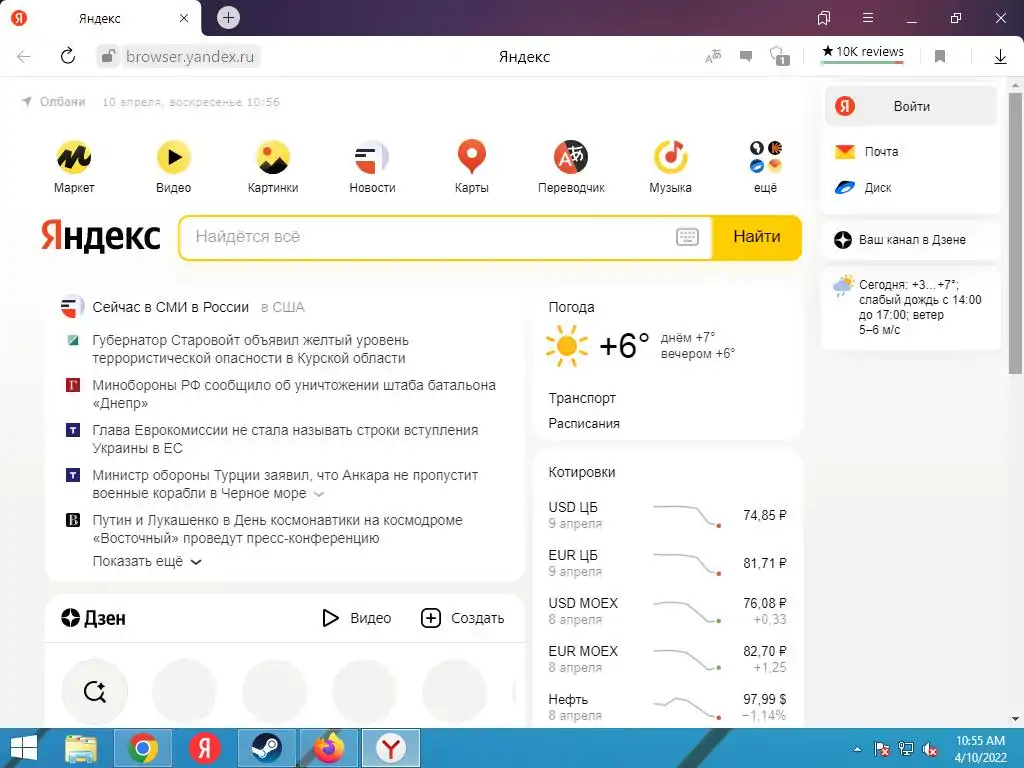Open the Картинки service icon
Viewport: 1024px width, 768px height.
pyautogui.click(x=273, y=157)
